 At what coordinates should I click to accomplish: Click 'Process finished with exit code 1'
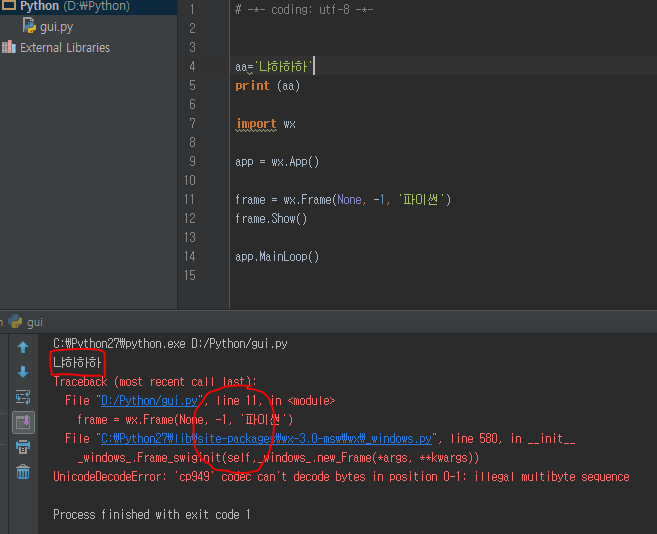pos(152,514)
